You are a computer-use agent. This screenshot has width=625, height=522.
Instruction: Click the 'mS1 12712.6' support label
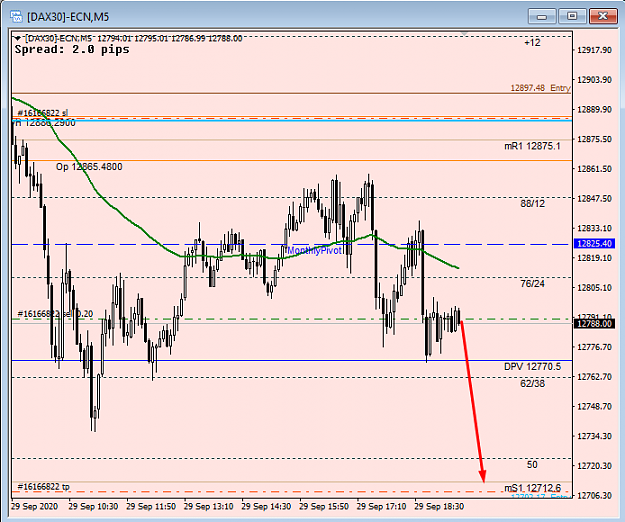pos(533,488)
